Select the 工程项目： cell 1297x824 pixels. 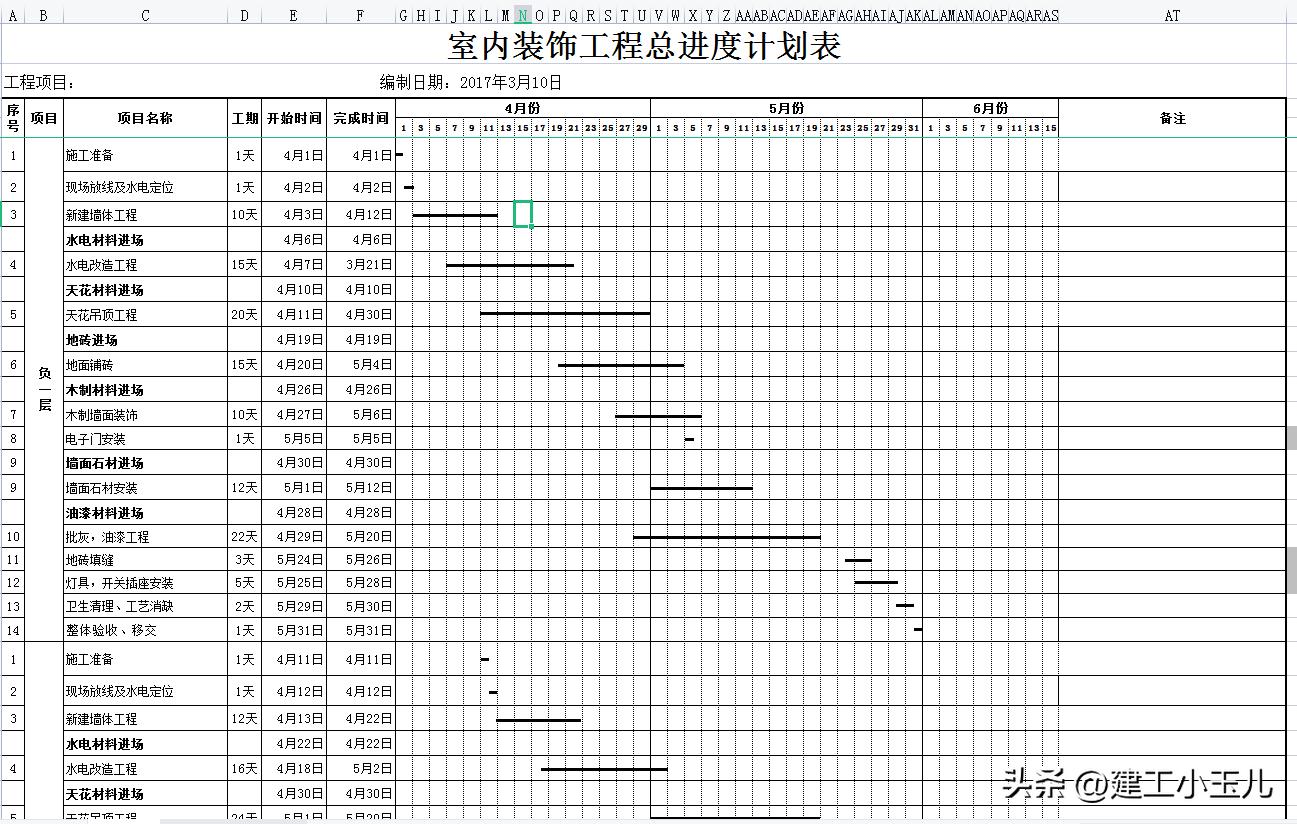40,82
